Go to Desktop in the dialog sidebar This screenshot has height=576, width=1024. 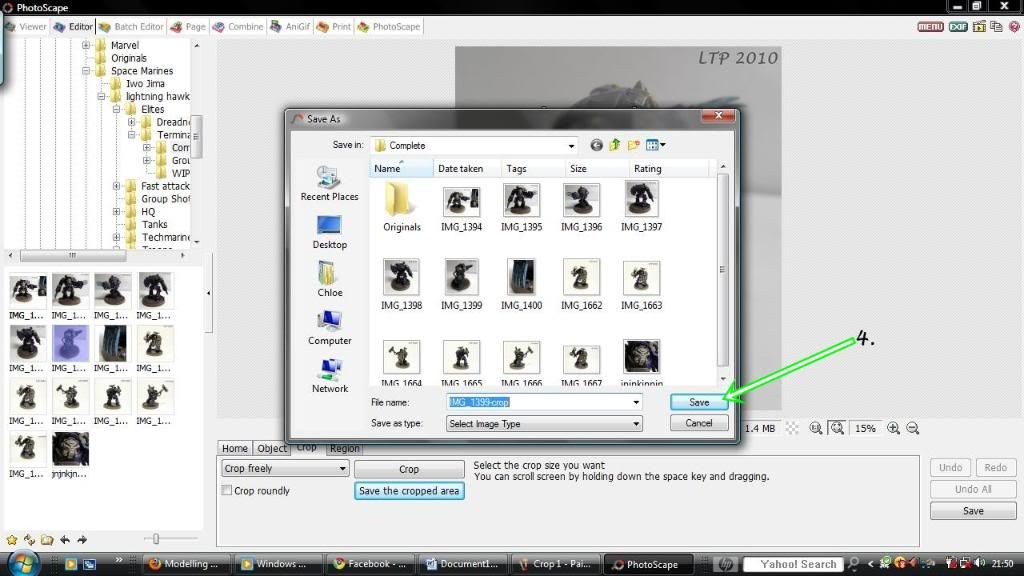pos(329,232)
